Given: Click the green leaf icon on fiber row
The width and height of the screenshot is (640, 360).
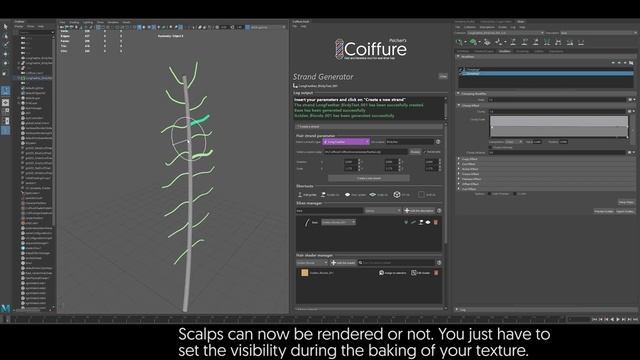Looking at the screenshot, I should click(x=406, y=222).
